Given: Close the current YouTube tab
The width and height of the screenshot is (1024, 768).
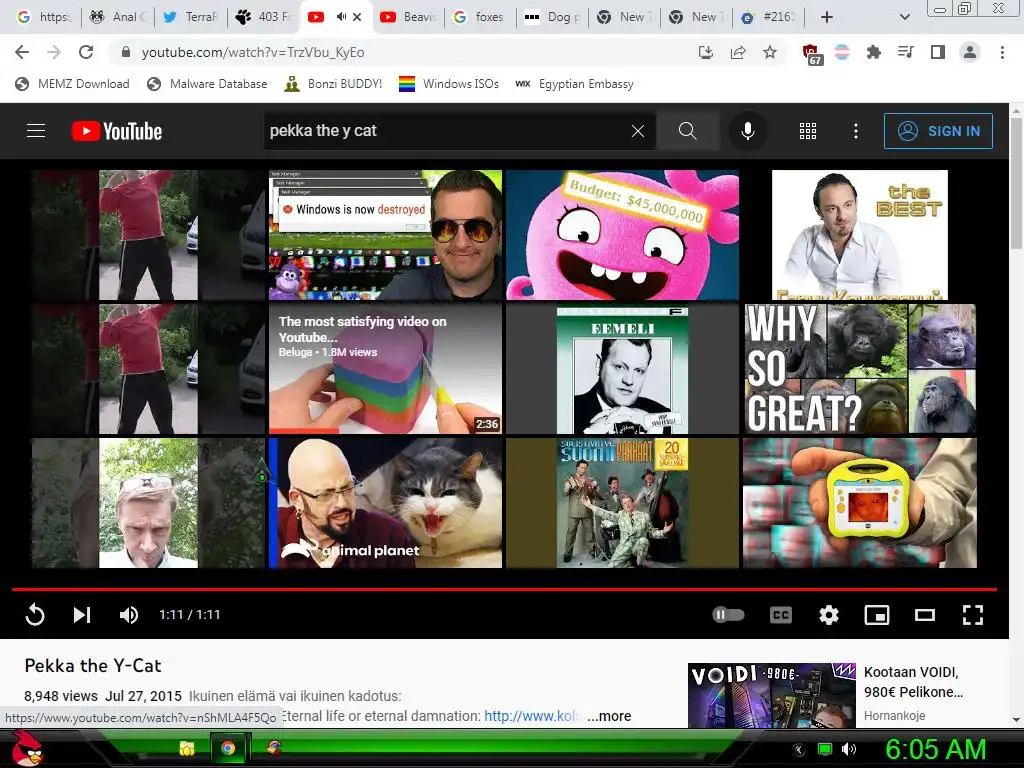Looking at the screenshot, I should coord(357,17).
